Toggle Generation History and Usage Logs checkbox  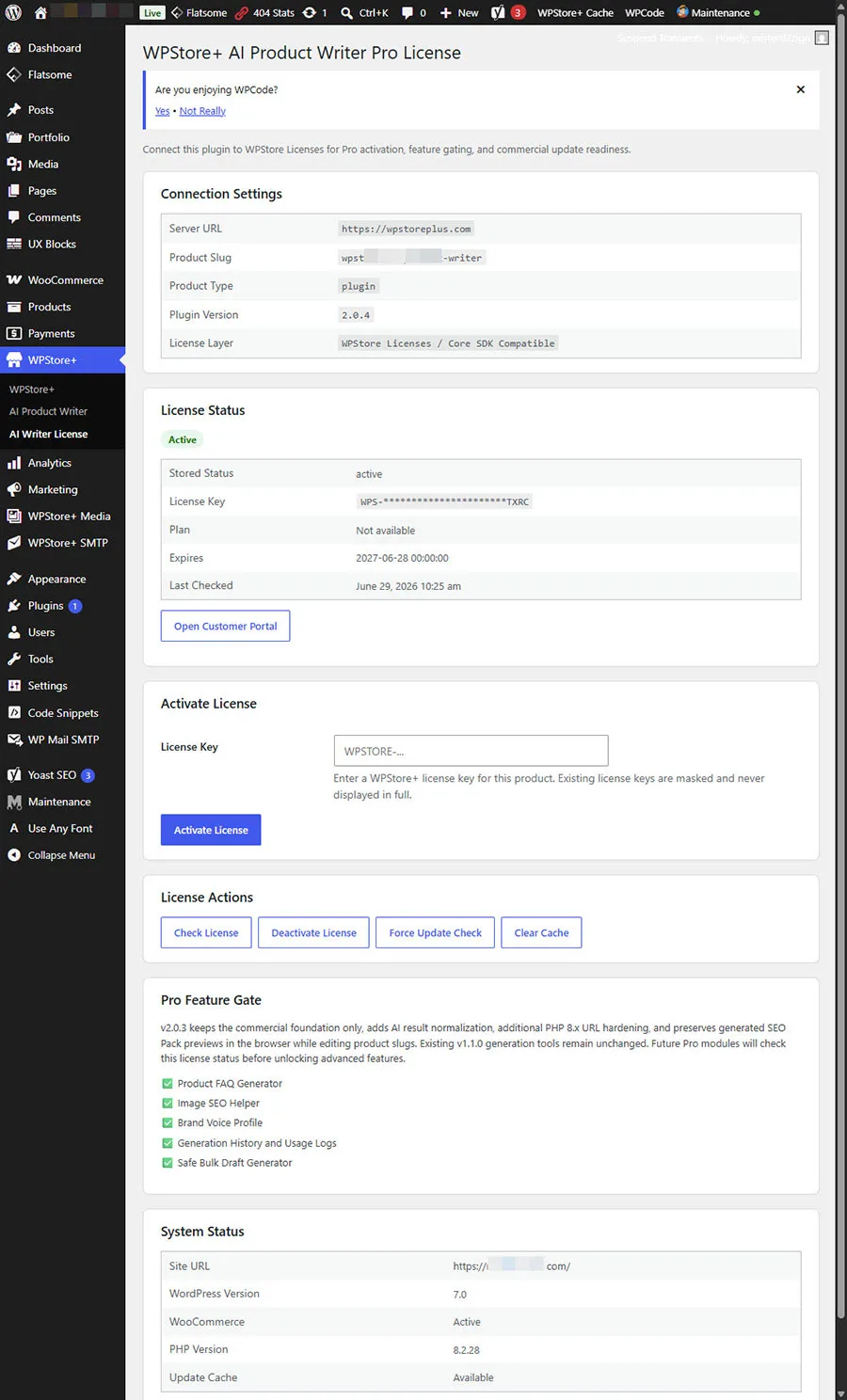coord(168,1143)
